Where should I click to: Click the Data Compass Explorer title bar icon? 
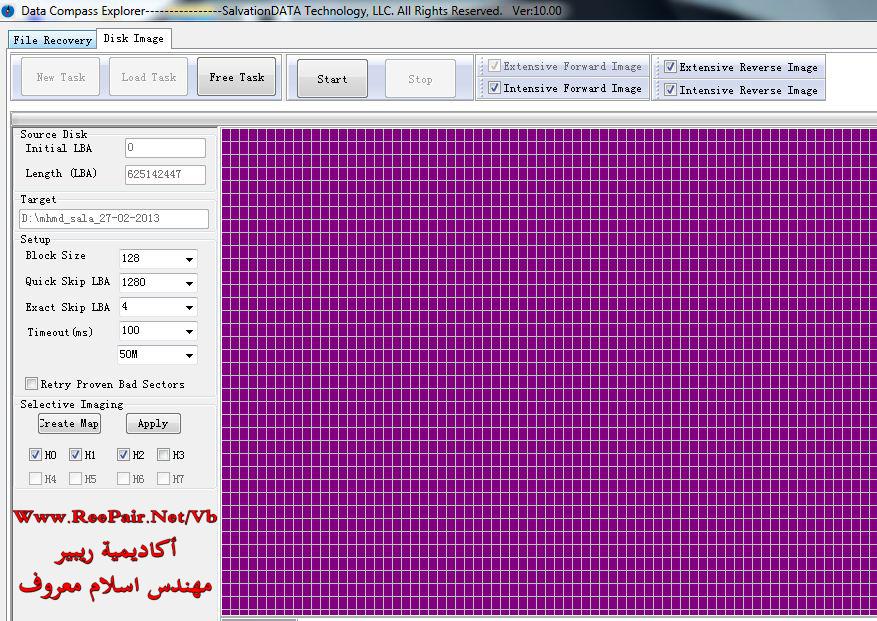(x=8, y=11)
